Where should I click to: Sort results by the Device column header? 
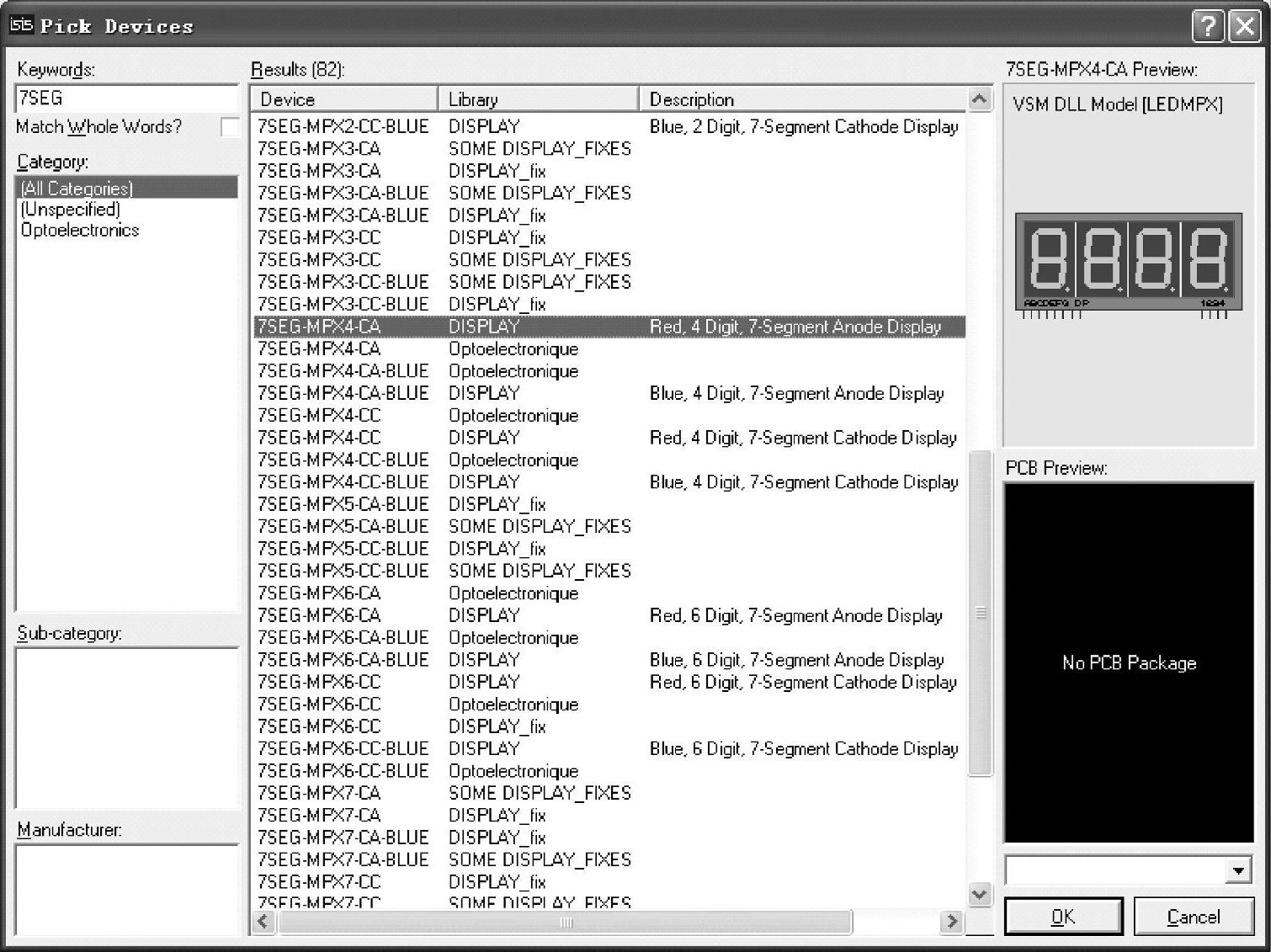[x=344, y=99]
